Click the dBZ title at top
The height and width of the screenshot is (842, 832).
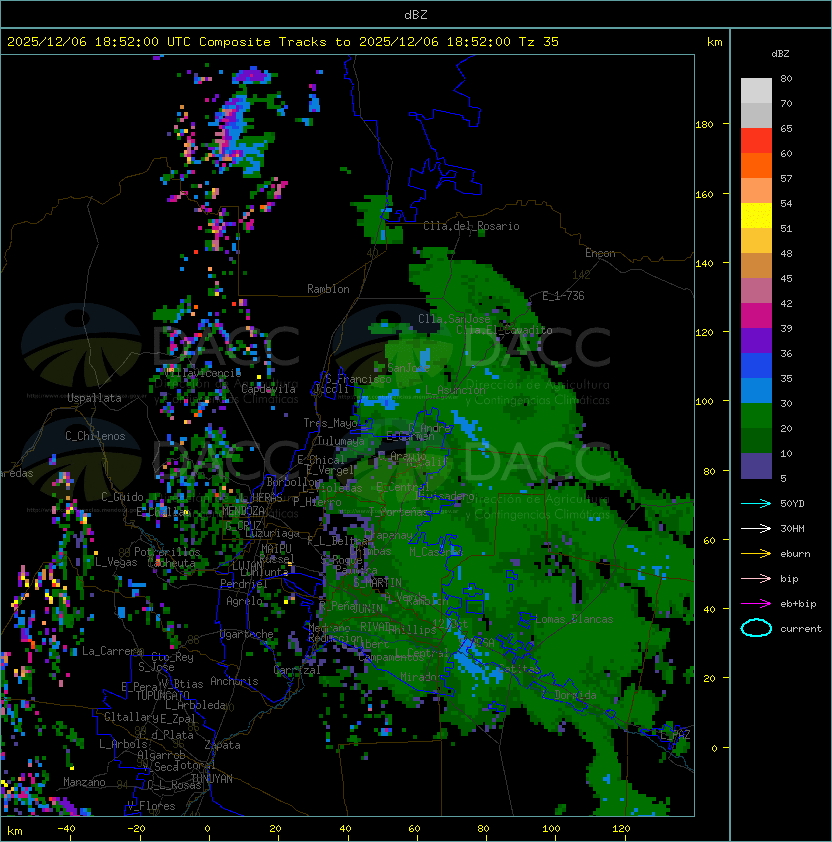click(x=416, y=14)
